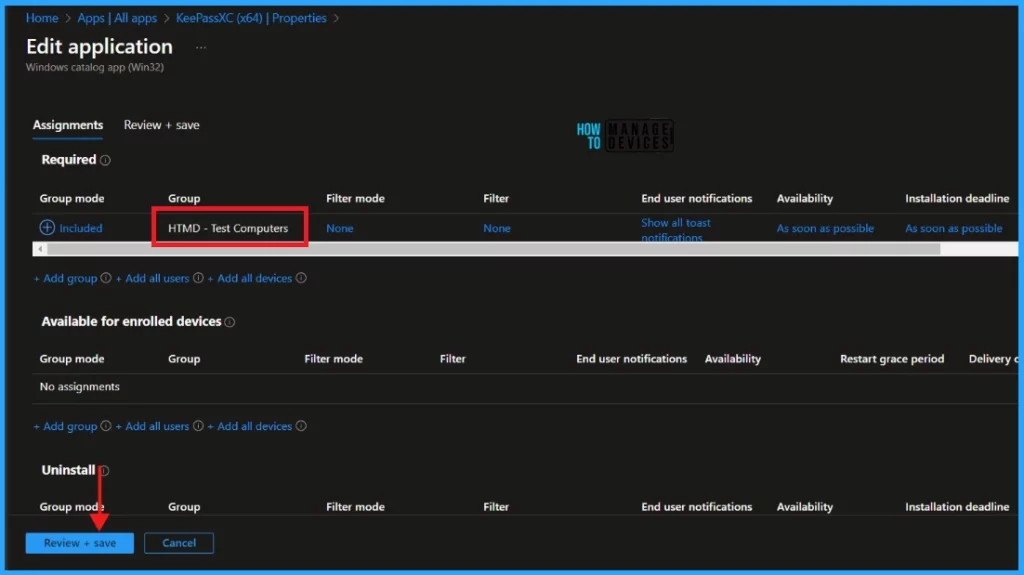Open info icon after Add group under Required
Image resolution: width=1024 pixels, height=575 pixels.
[x=106, y=278]
